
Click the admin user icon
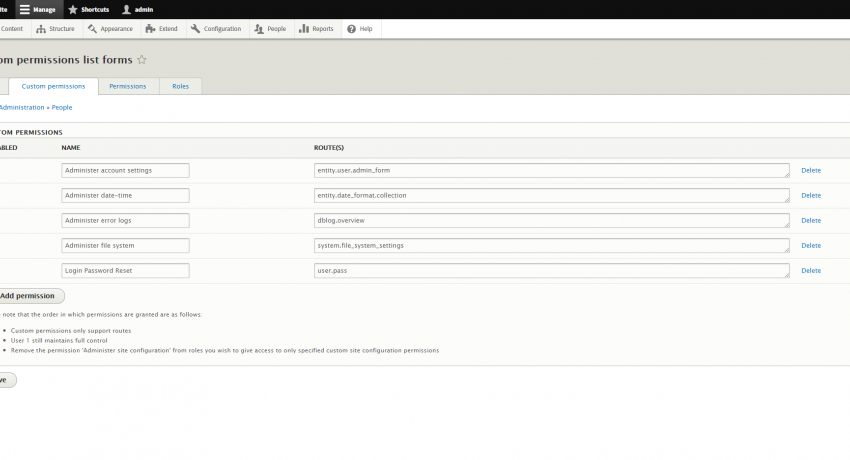[x=126, y=9]
